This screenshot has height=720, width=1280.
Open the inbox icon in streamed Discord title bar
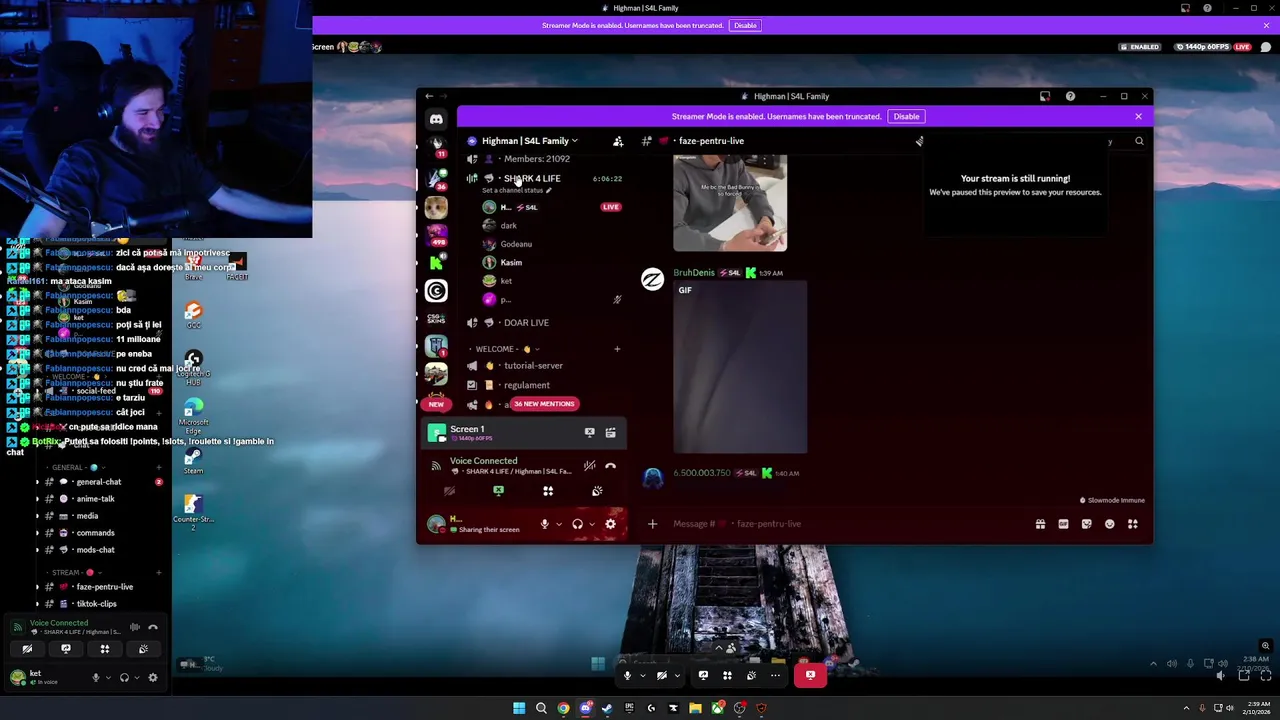coord(1045,96)
